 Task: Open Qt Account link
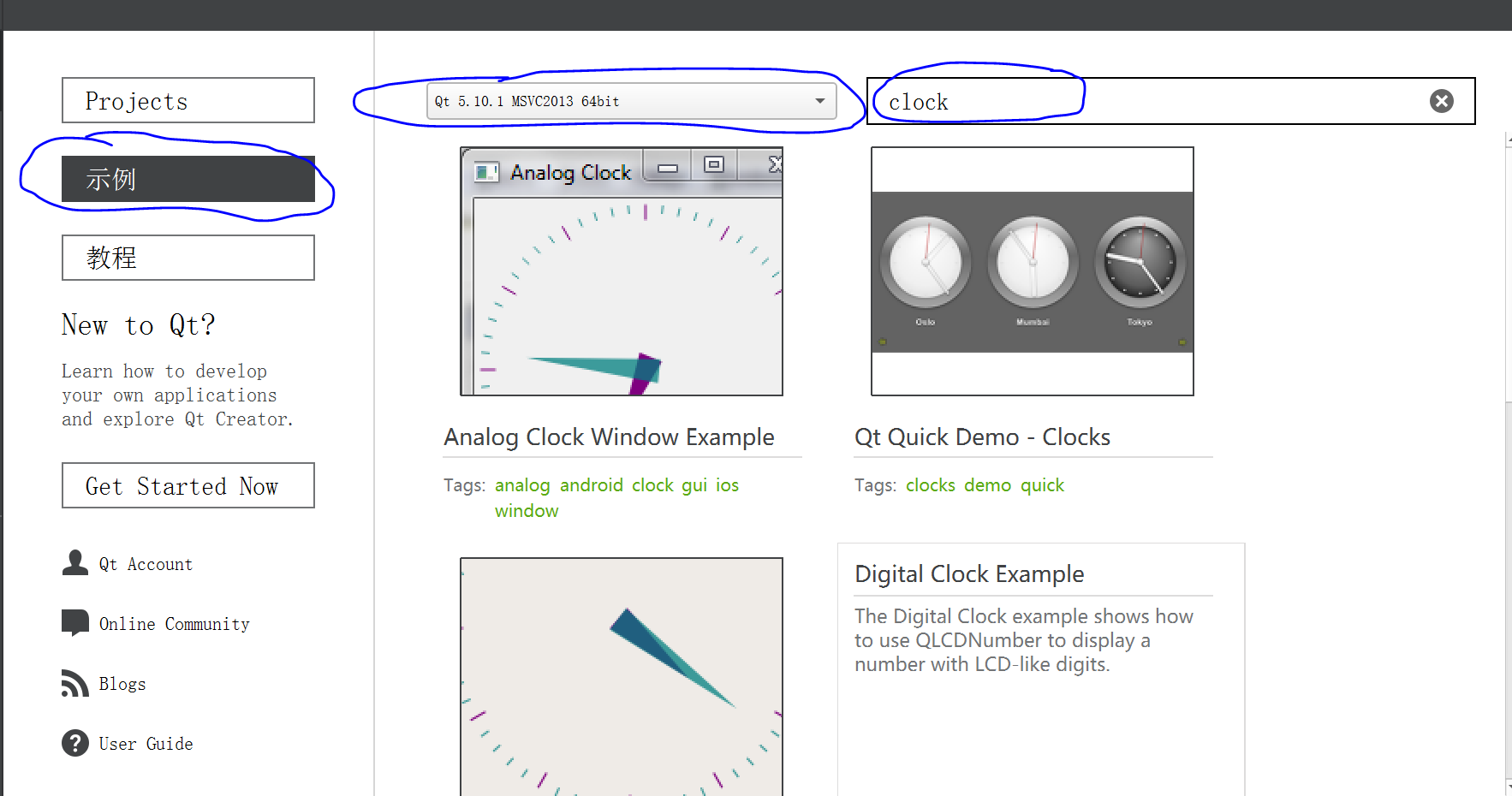pyautogui.click(x=146, y=564)
